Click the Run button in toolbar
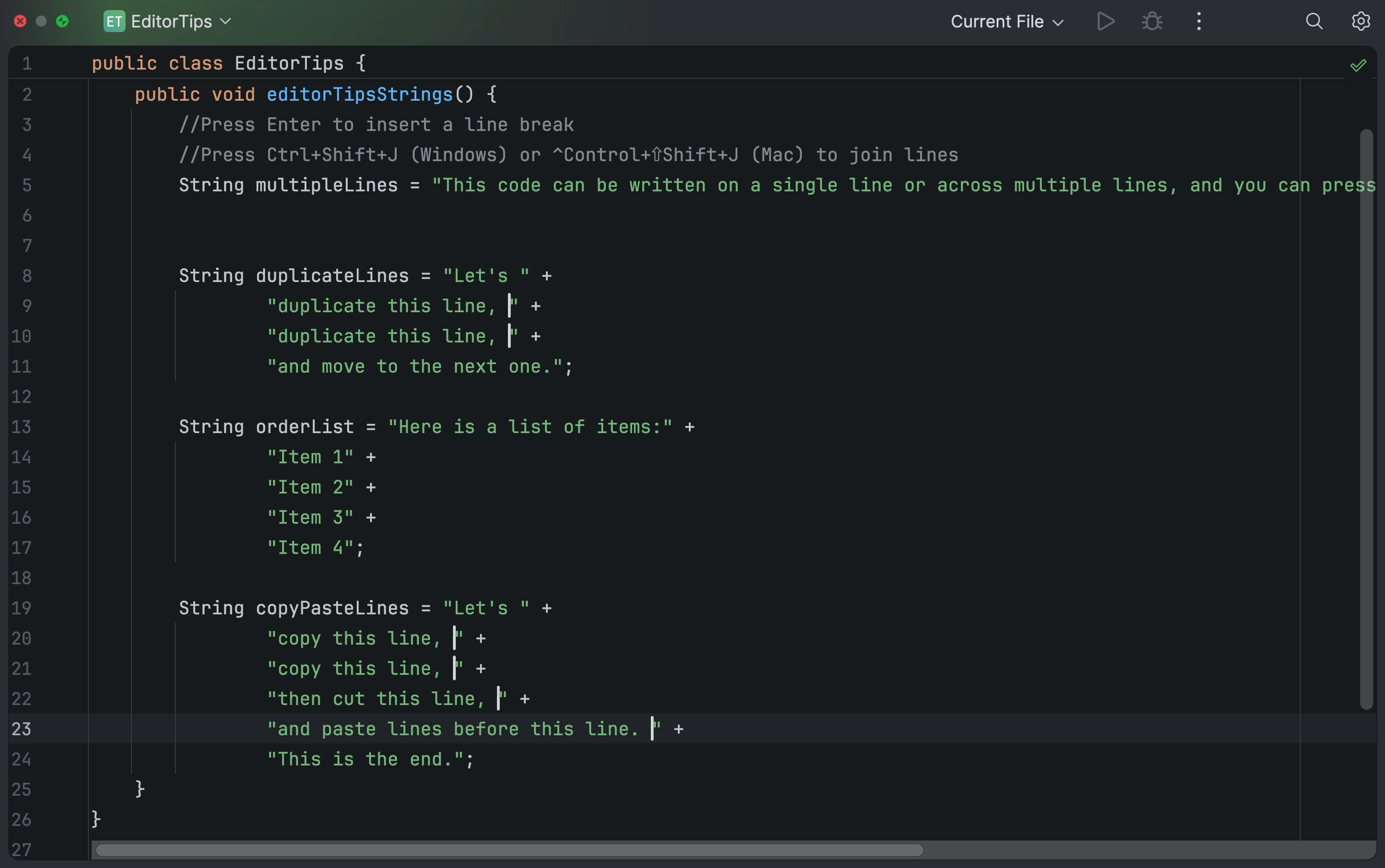 (x=1105, y=22)
